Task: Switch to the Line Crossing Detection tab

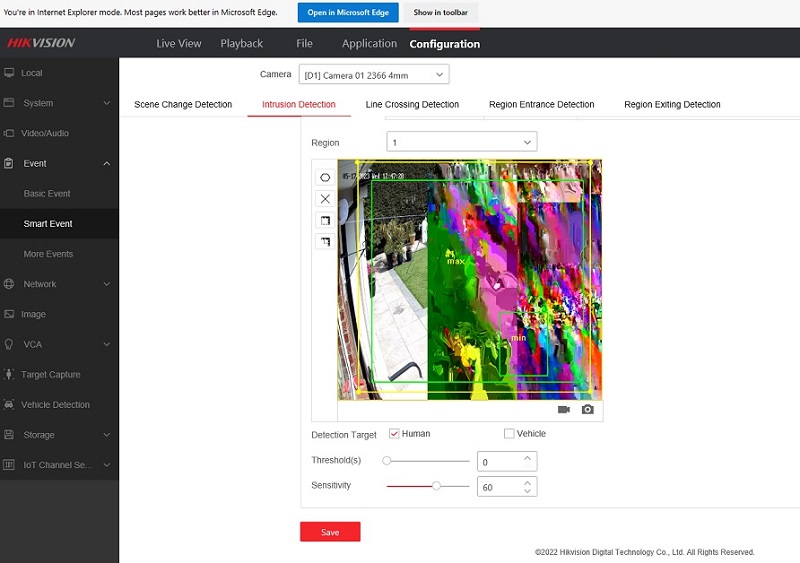Action: click(x=412, y=105)
